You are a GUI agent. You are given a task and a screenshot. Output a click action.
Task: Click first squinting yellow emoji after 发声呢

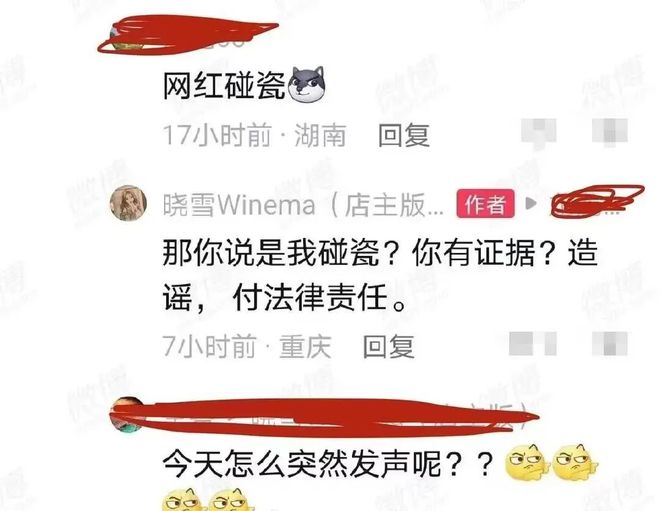click(x=527, y=463)
